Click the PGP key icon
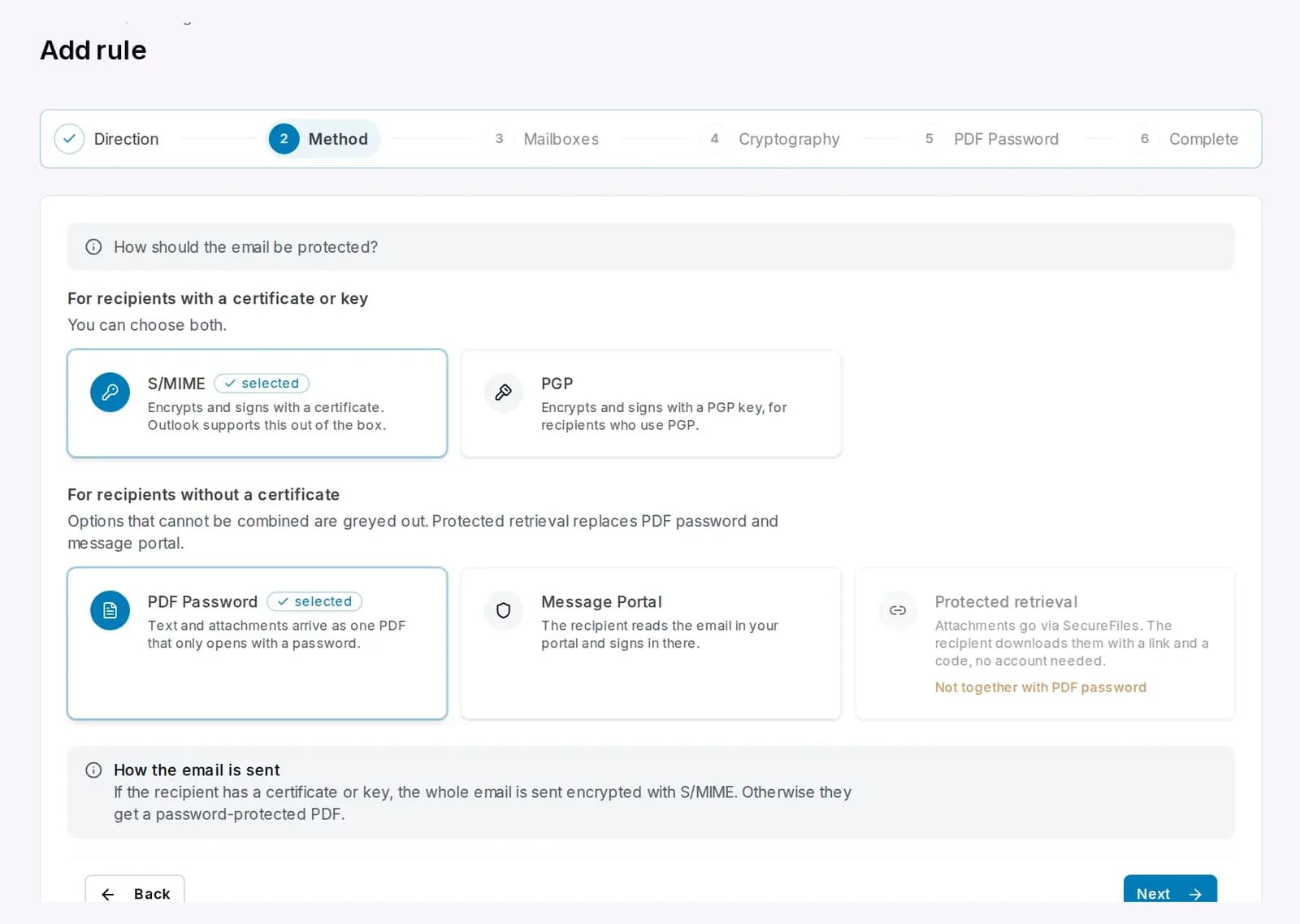The width and height of the screenshot is (1300, 924). click(x=504, y=393)
